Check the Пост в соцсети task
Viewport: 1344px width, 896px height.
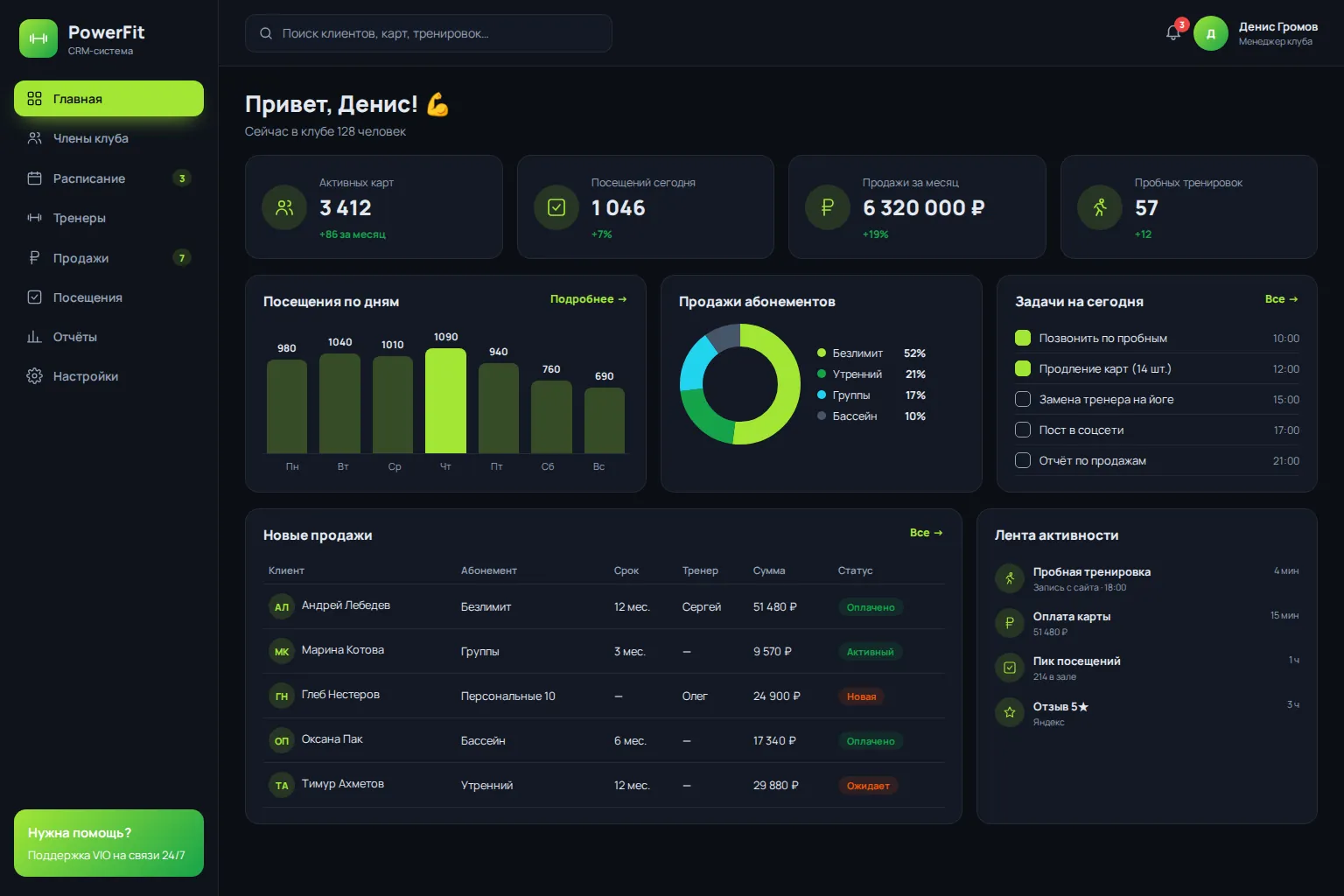click(1022, 430)
